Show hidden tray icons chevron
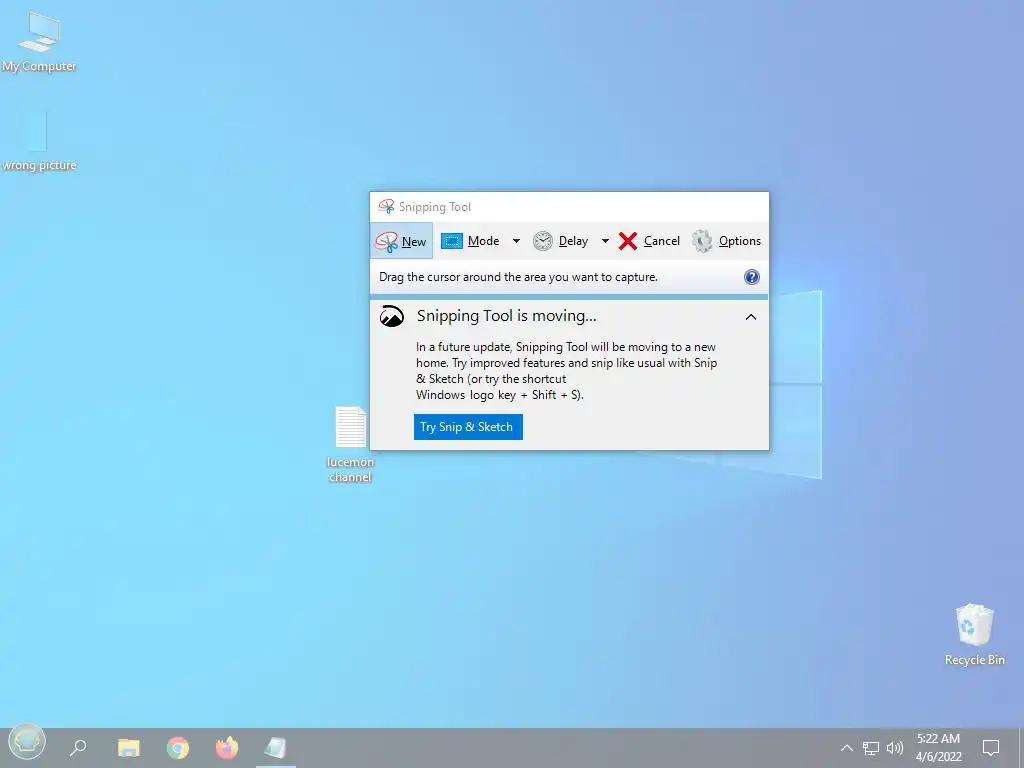This screenshot has height=768, width=1024. click(x=846, y=748)
